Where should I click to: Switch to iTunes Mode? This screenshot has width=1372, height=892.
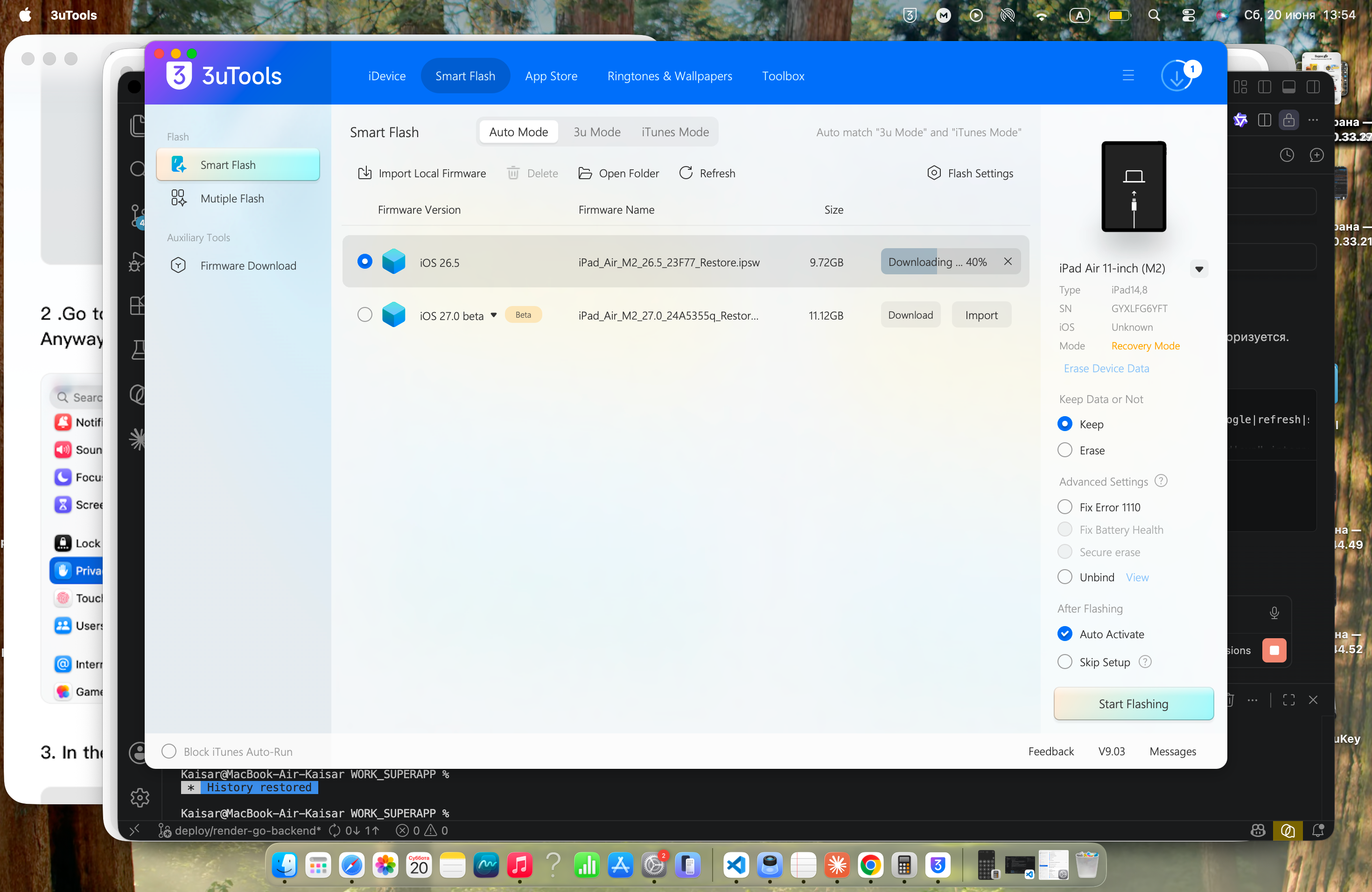pyautogui.click(x=675, y=132)
